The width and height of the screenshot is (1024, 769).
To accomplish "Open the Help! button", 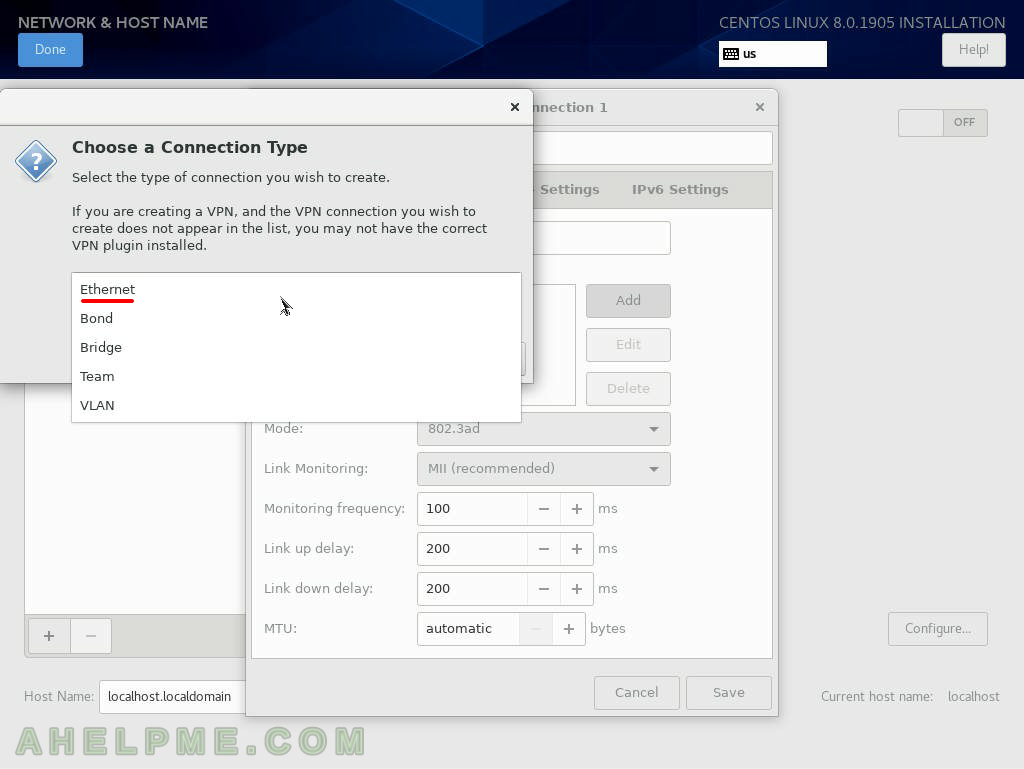I will pyautogui.click(x=973, y=50).
